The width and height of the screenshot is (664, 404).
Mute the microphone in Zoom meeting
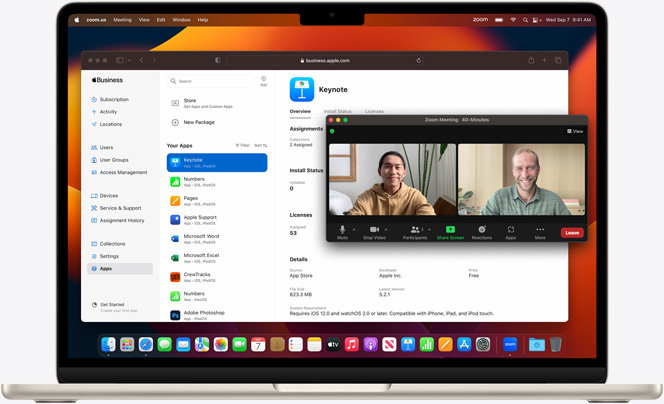[x=342, y=231]
